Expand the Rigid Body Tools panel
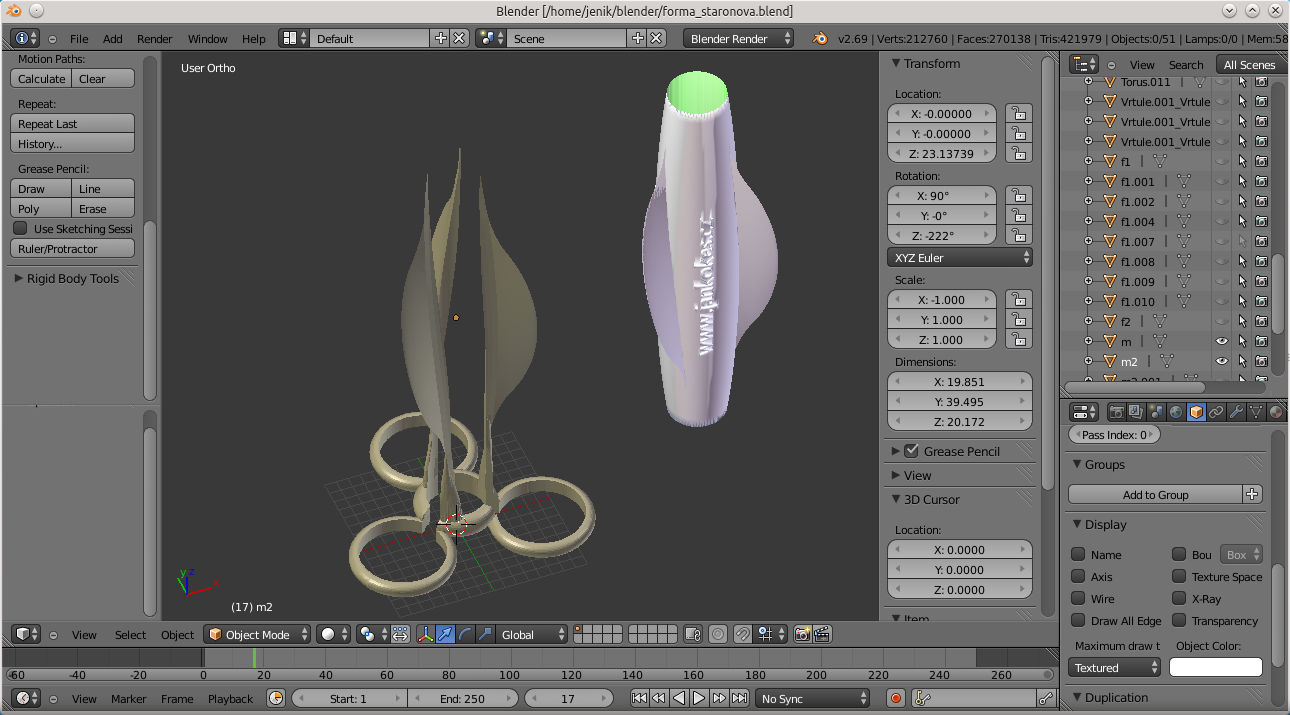The image size is (1290, 715). click(72, 279)
